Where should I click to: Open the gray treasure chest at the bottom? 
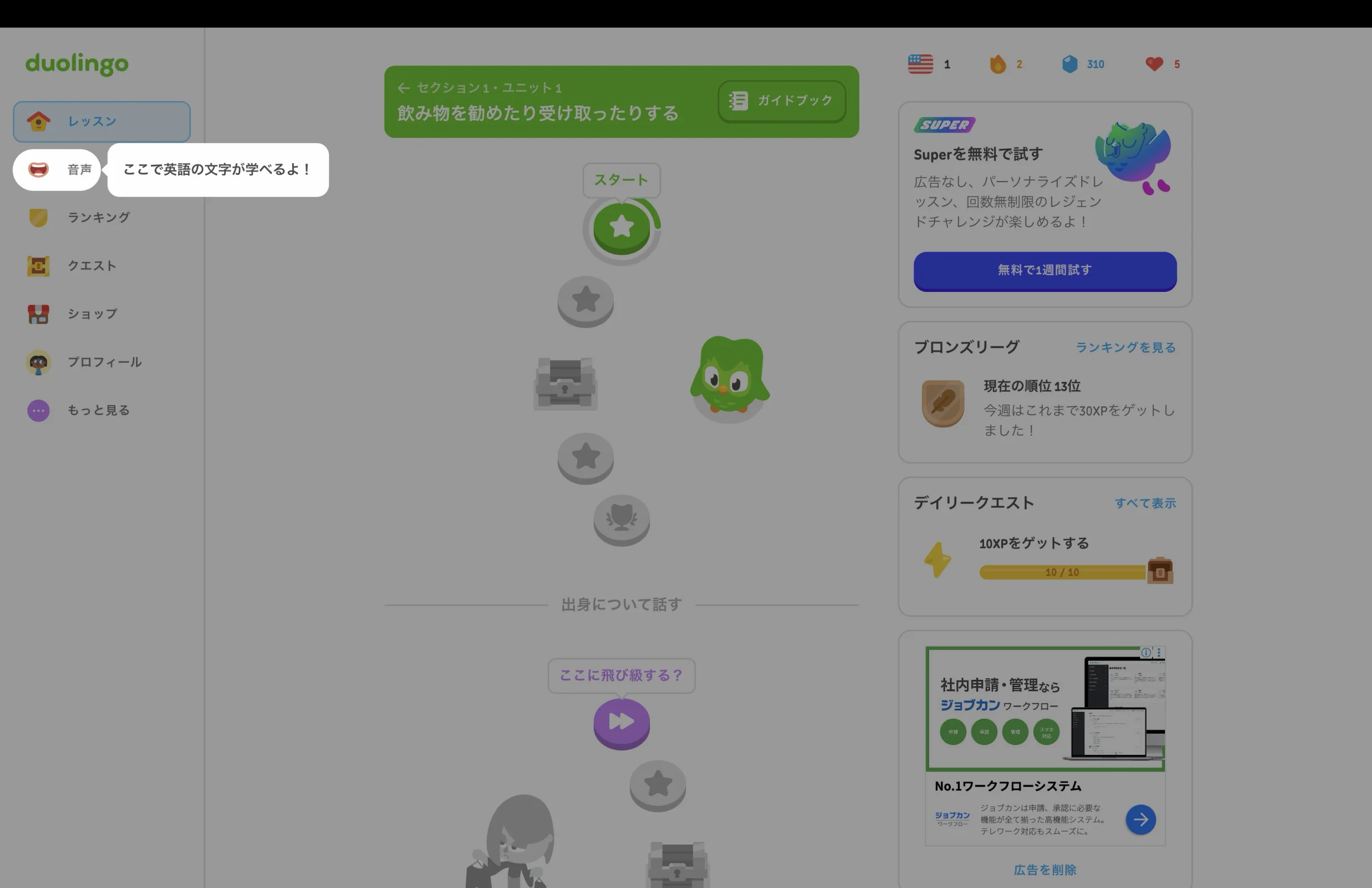click(678, 865)
